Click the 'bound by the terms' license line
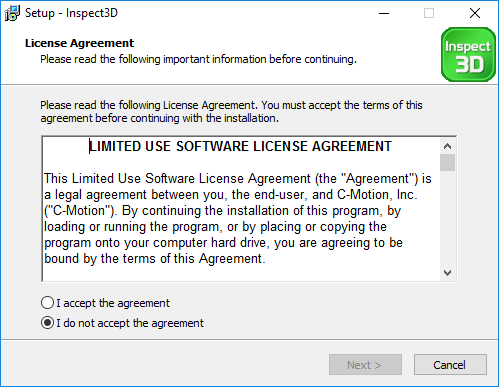Screen dimensions: 499x387 point(155,259)
